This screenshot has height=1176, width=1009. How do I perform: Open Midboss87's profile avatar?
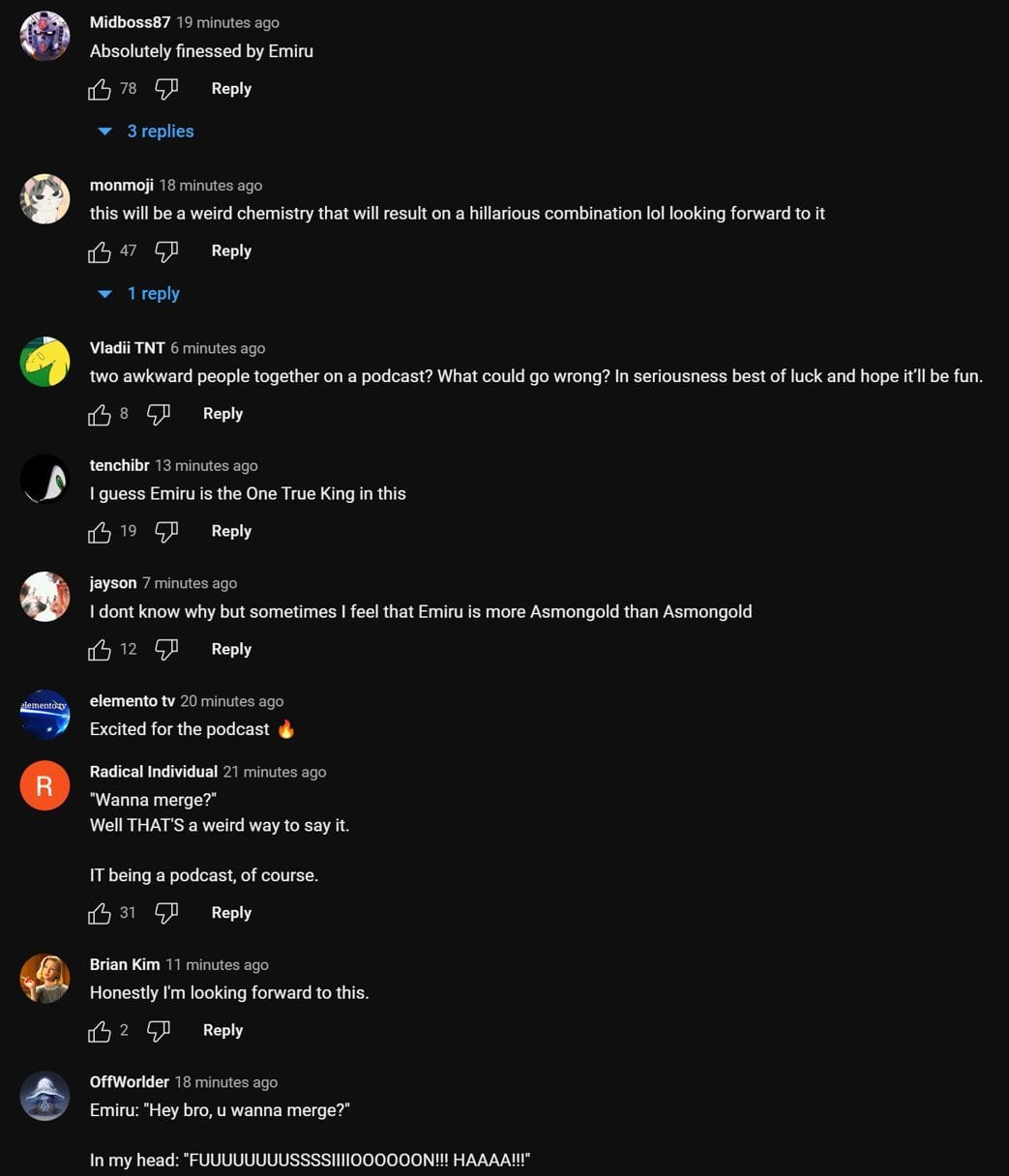tap(45, 37)
